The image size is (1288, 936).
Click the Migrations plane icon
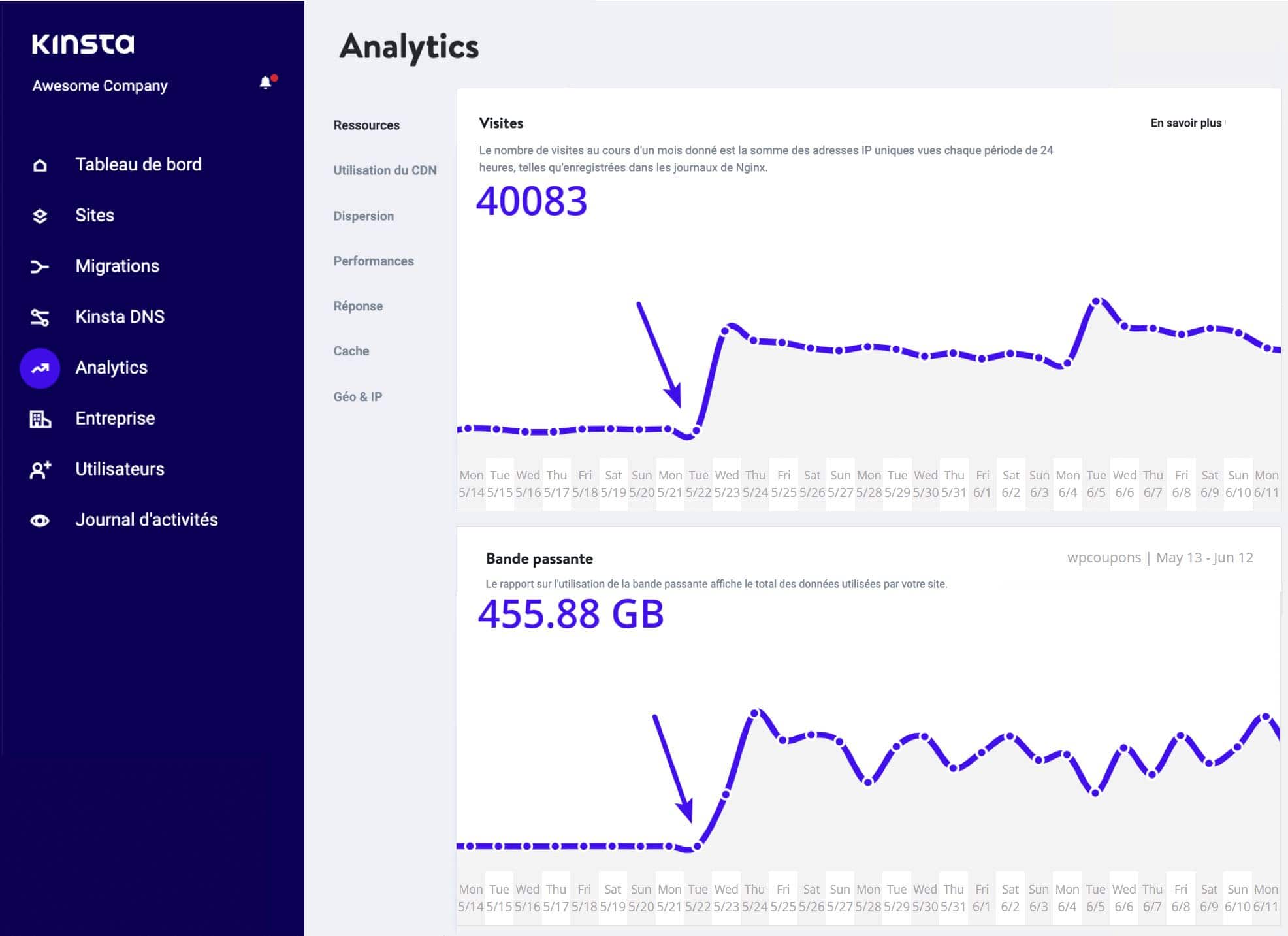[39, 266]
